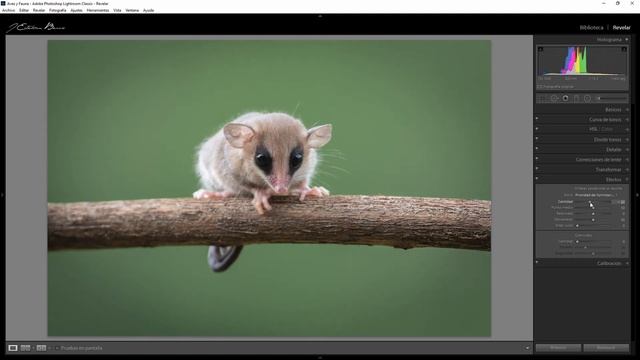Screen dimensions: 640x360
Task: Click the HSL label in panel header
Action: point(593,129)
